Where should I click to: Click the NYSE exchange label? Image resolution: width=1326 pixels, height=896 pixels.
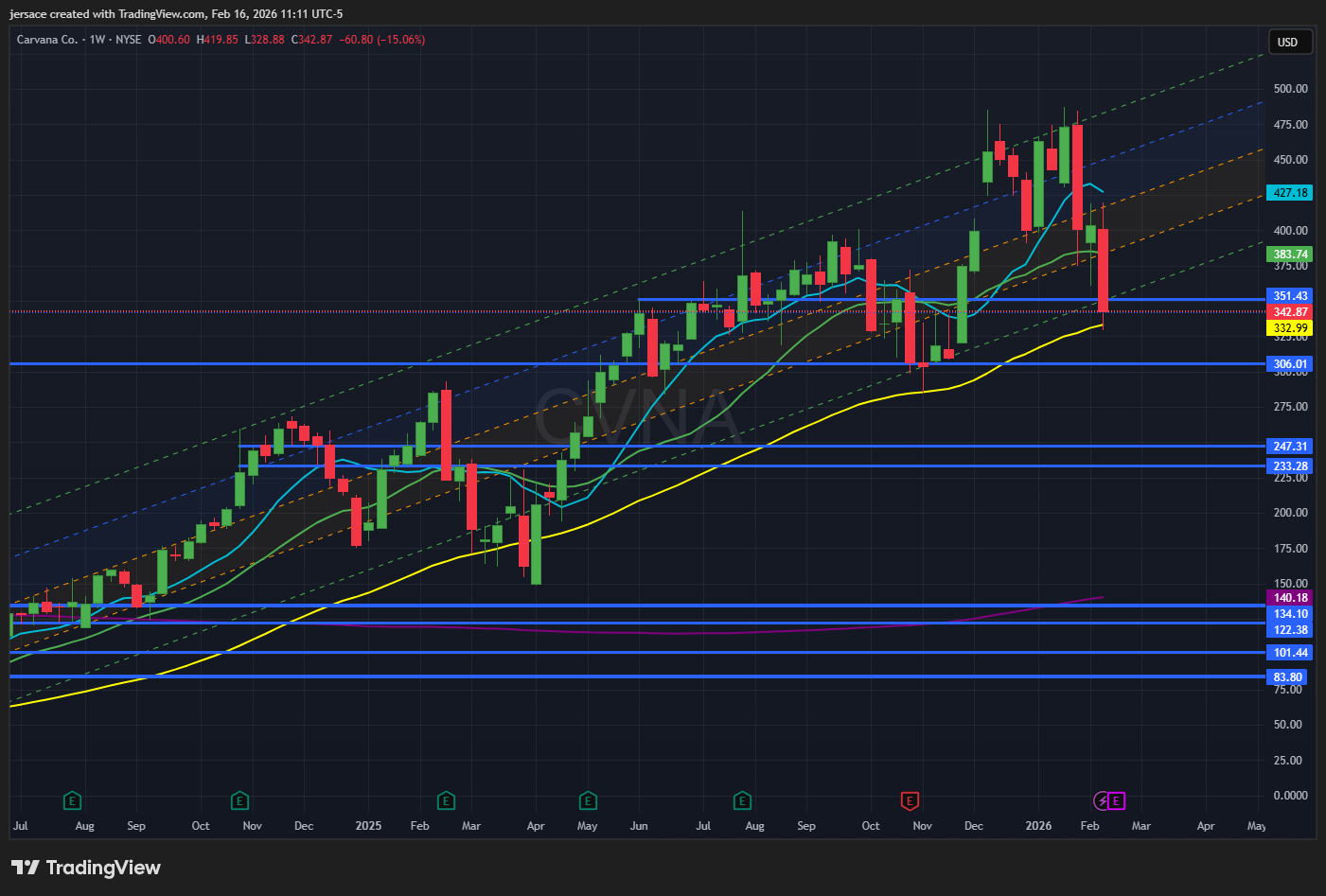[x=129, y=40]
